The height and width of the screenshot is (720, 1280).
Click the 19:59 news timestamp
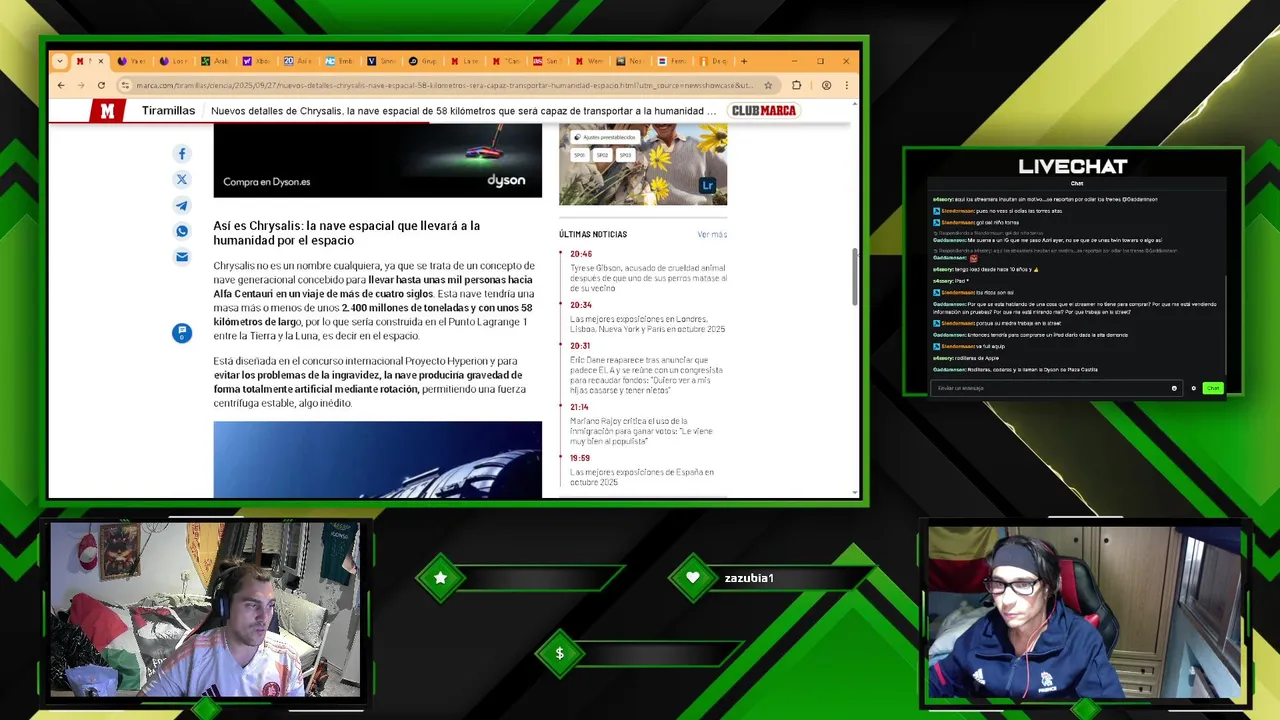pos(580,458)
